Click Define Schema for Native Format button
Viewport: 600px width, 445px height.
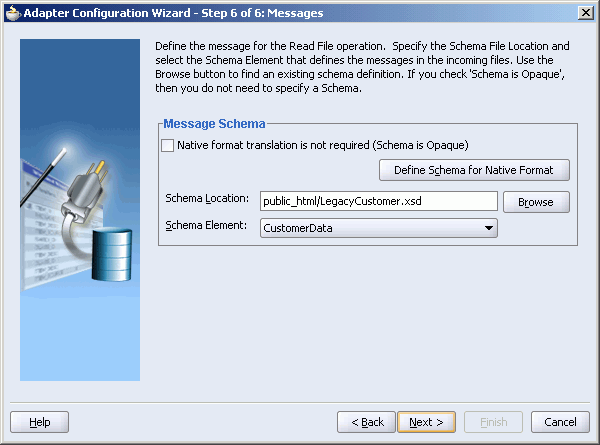click(474, 170)
